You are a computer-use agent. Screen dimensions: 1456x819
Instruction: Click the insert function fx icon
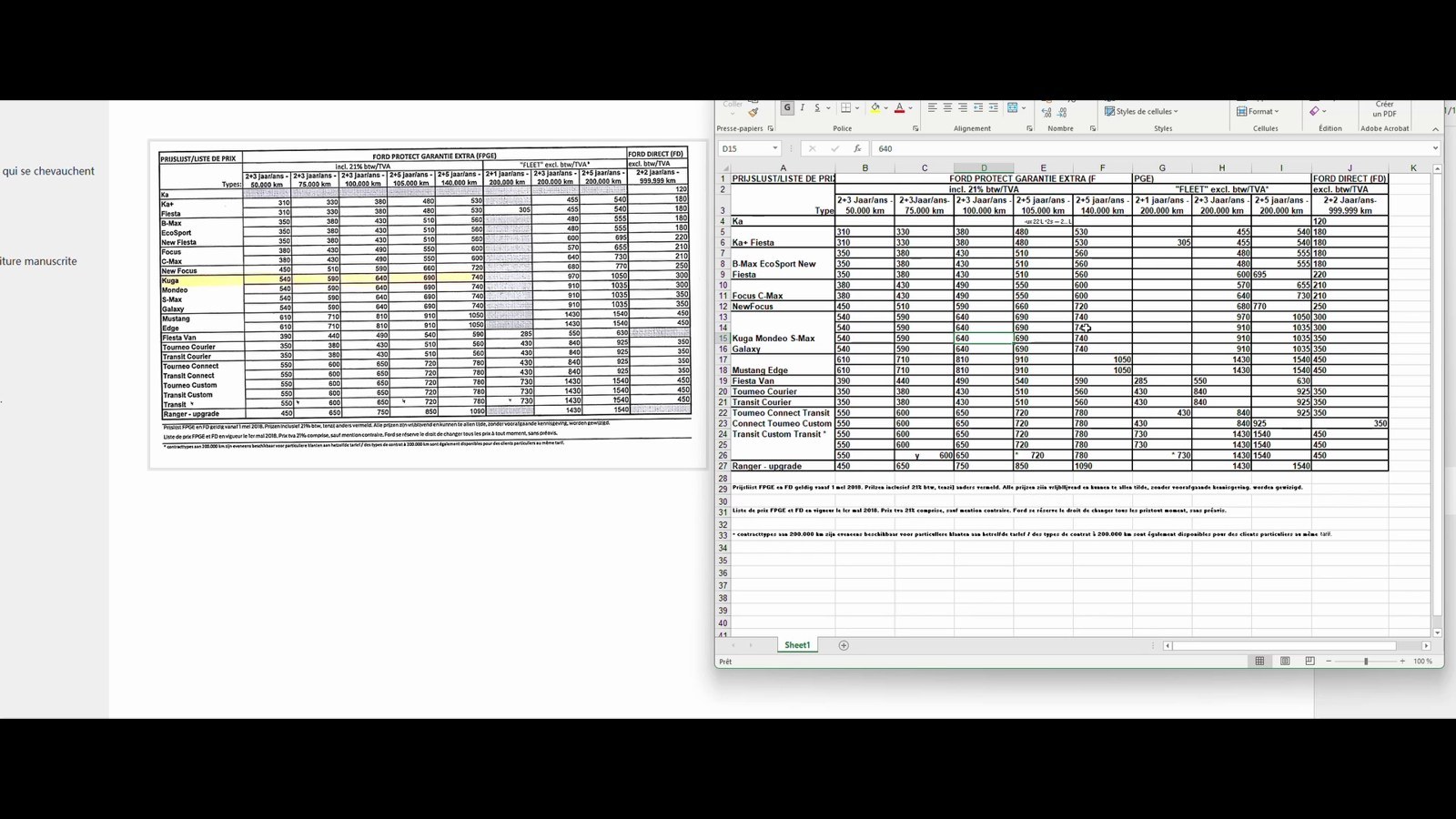(857, 148)
